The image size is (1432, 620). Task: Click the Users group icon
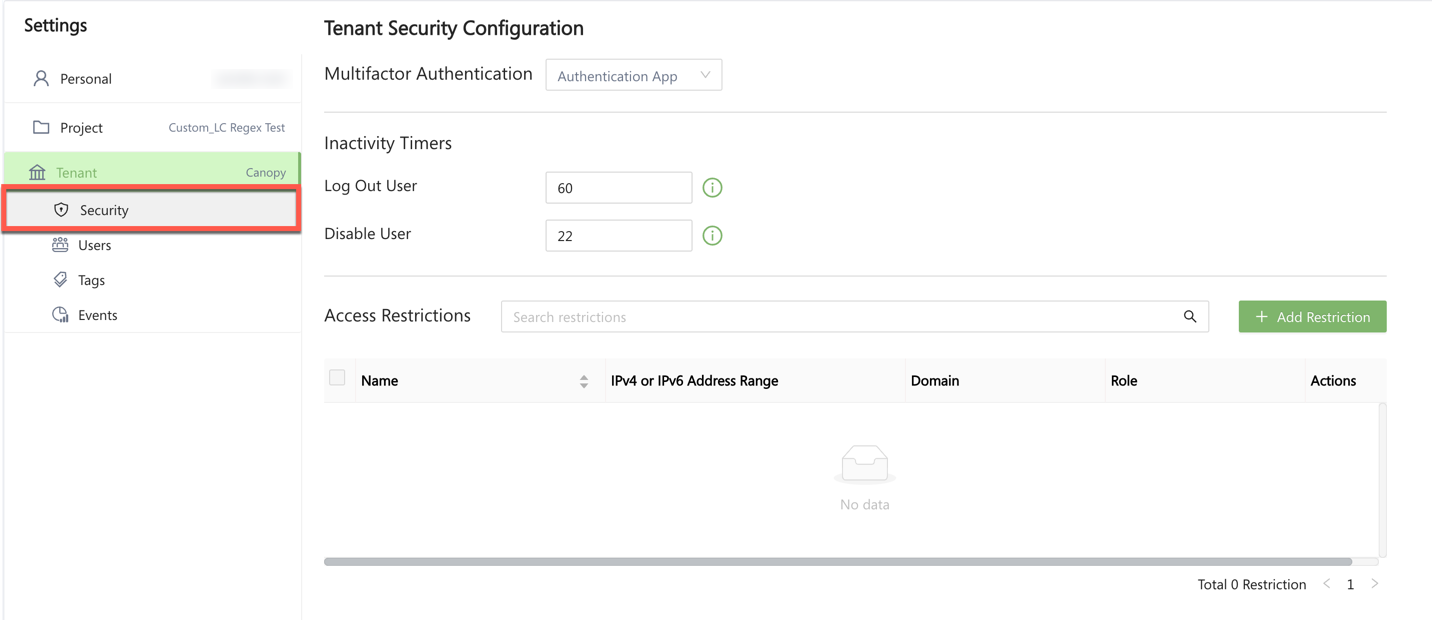[60, 245]
